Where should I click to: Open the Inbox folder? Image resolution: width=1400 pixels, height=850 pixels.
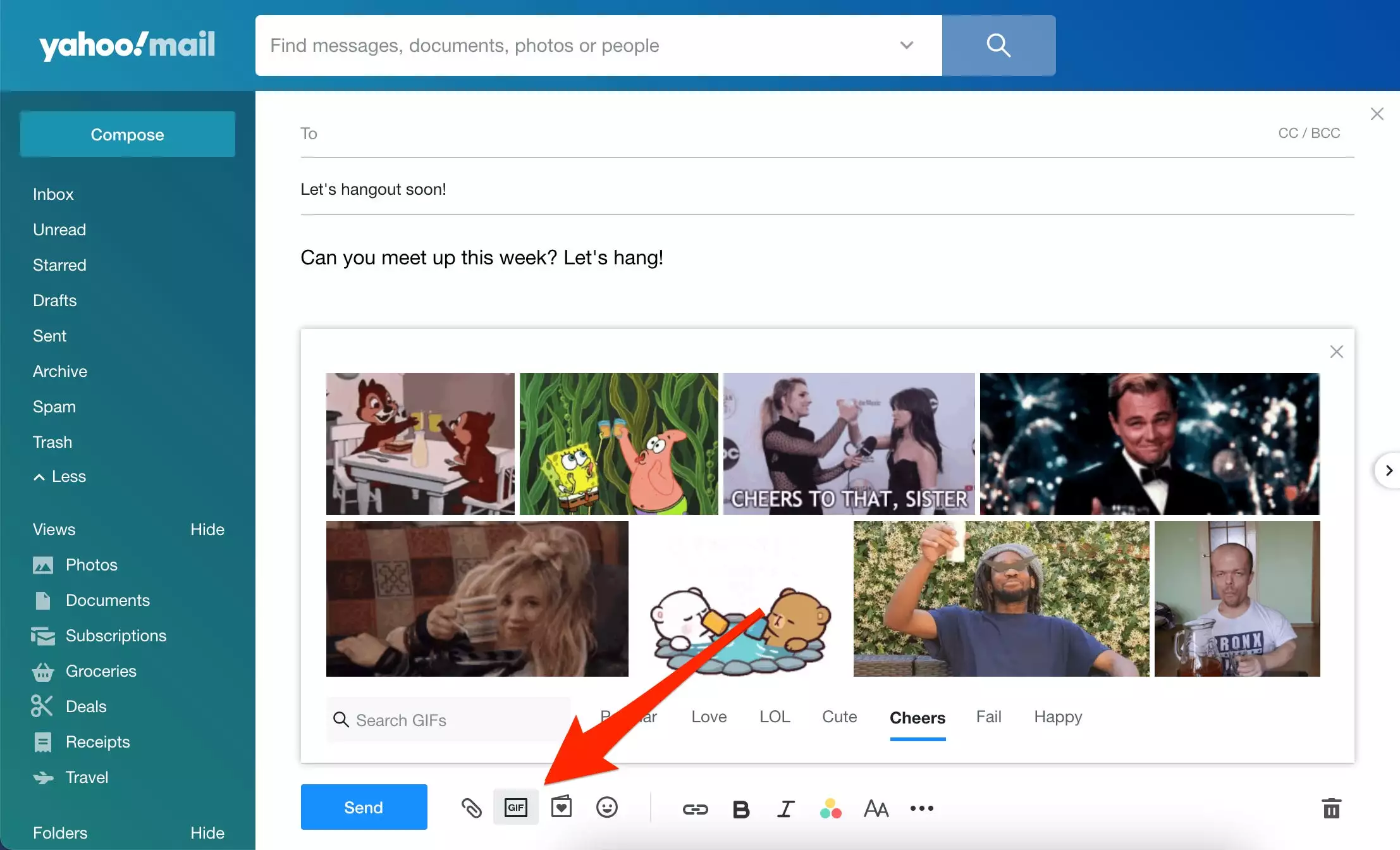pyautogui.click(x=53, y=194)
